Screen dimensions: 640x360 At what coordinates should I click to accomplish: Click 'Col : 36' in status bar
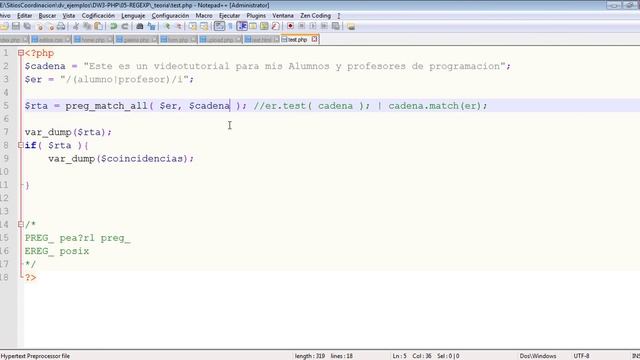[422, 356]
